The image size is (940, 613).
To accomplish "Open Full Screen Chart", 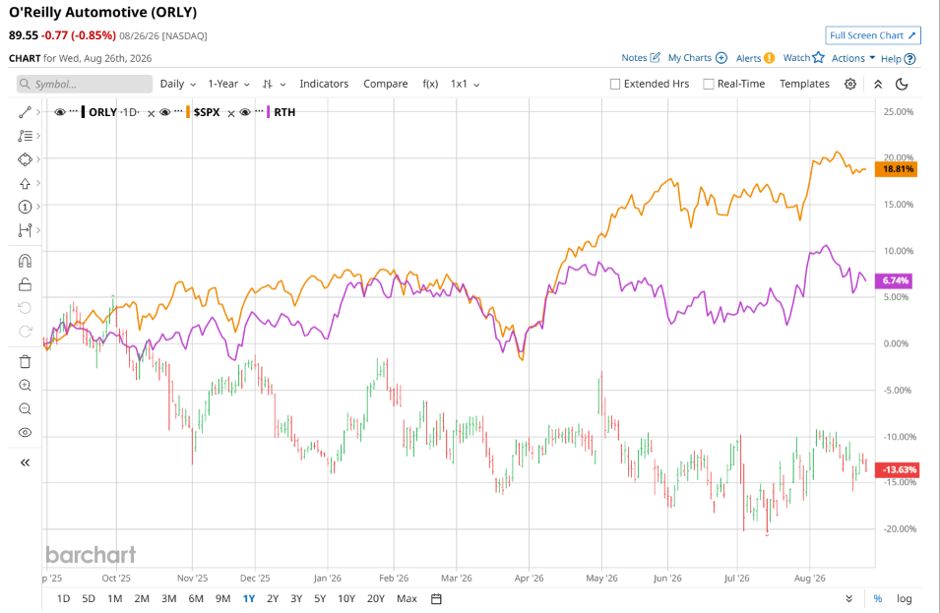I will tap(873, 35).
